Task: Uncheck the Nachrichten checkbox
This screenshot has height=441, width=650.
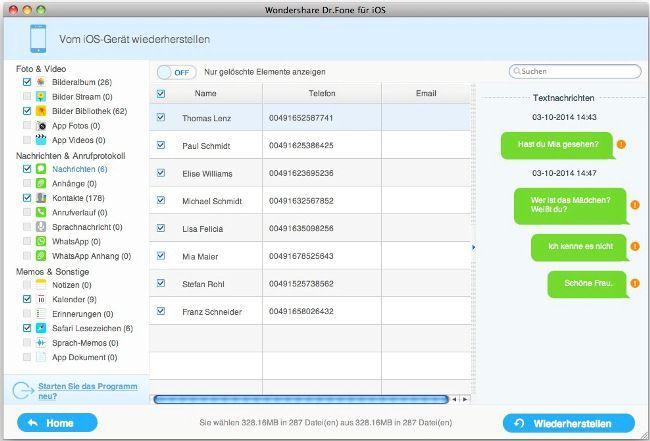Action: (27, 169)
